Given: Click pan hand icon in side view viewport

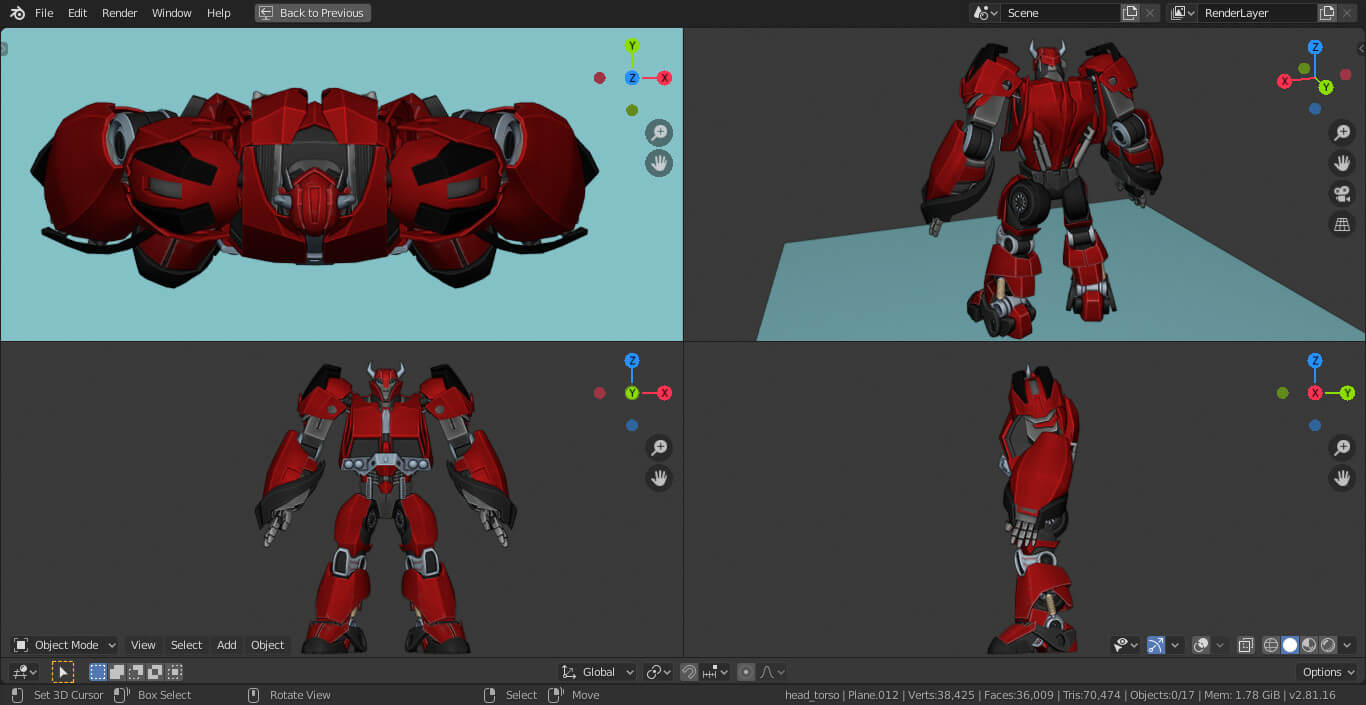Looking at the screenshot, I should (1342, 479).
